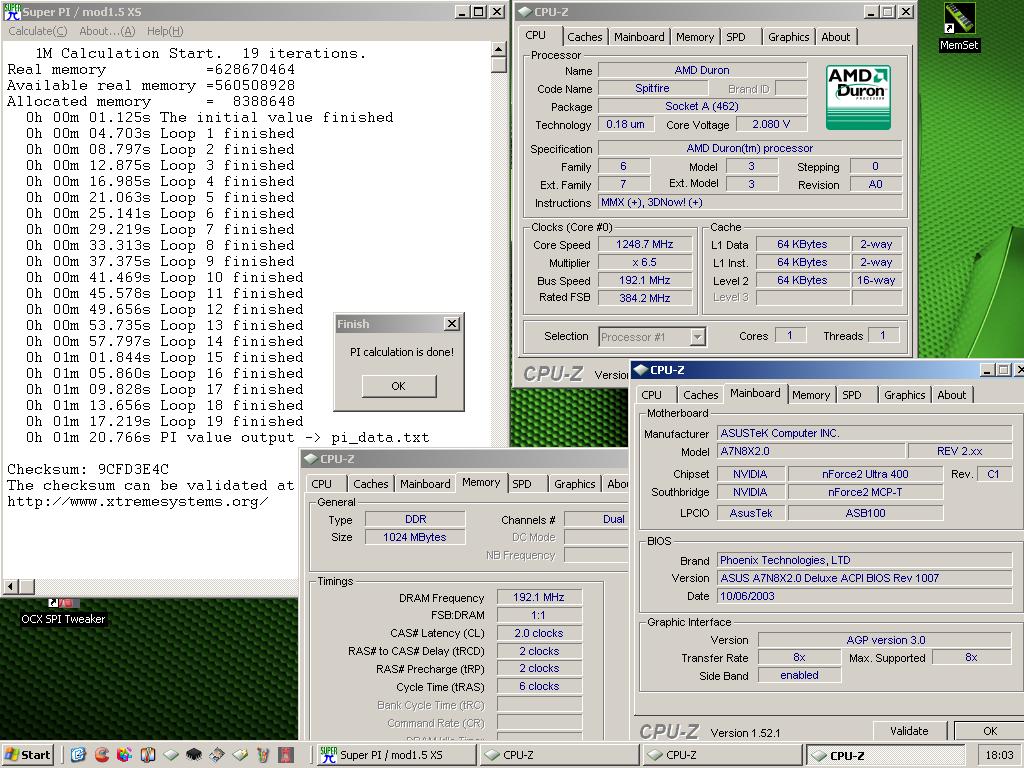Click the red C-shaped quick launch icon
1024x768 pixels.
click(x=102, y=755)
